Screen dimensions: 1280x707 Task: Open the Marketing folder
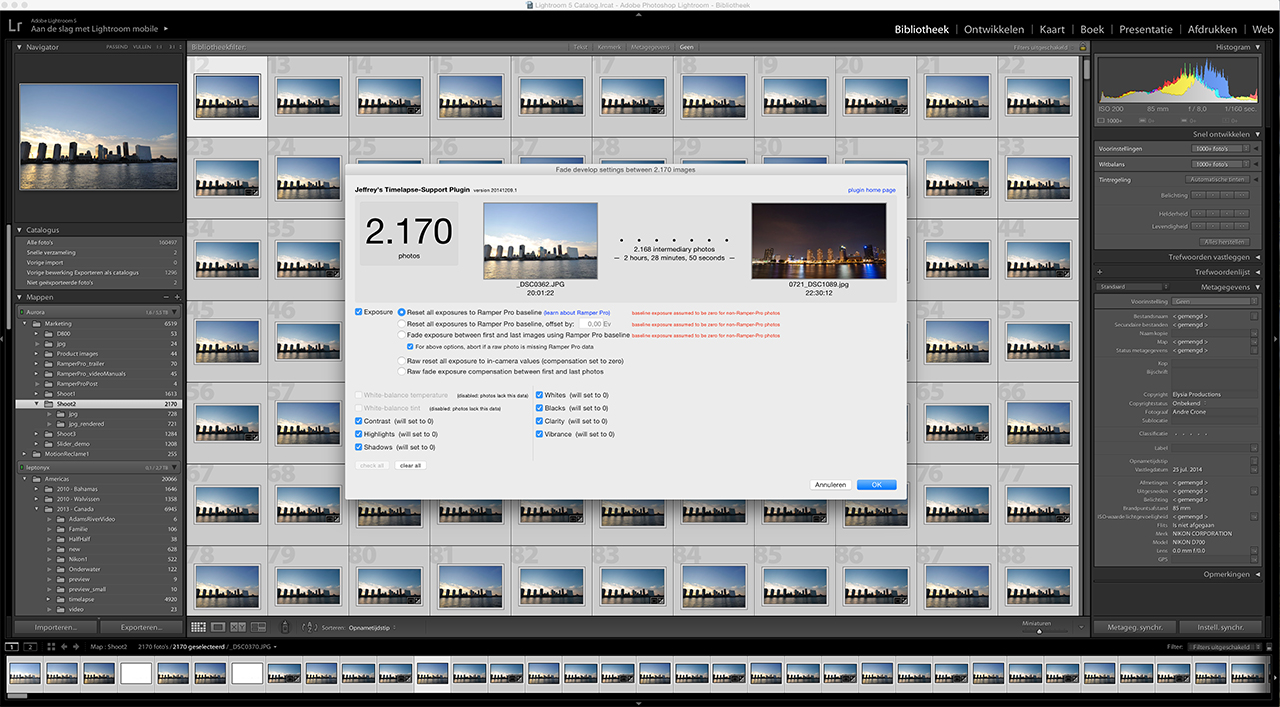98,324
